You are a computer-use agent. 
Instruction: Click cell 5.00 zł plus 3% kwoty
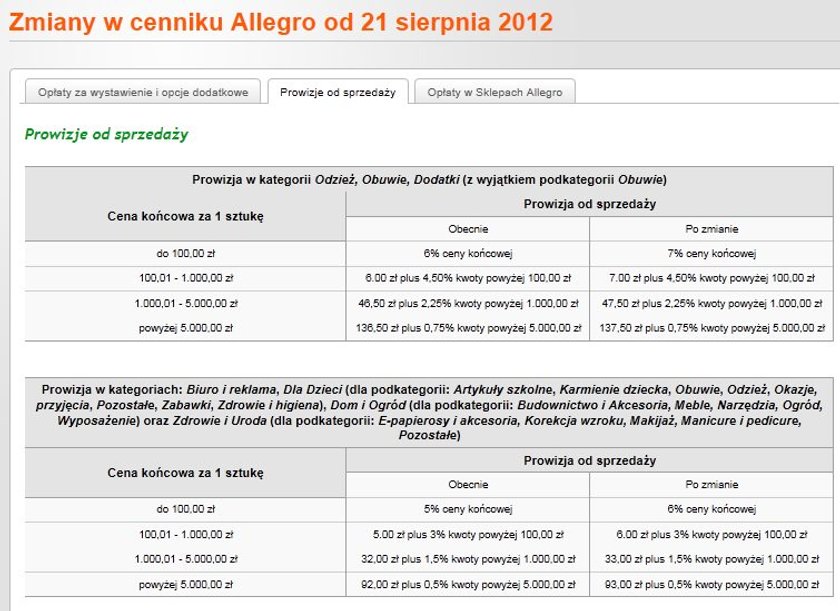coord(468,534)
